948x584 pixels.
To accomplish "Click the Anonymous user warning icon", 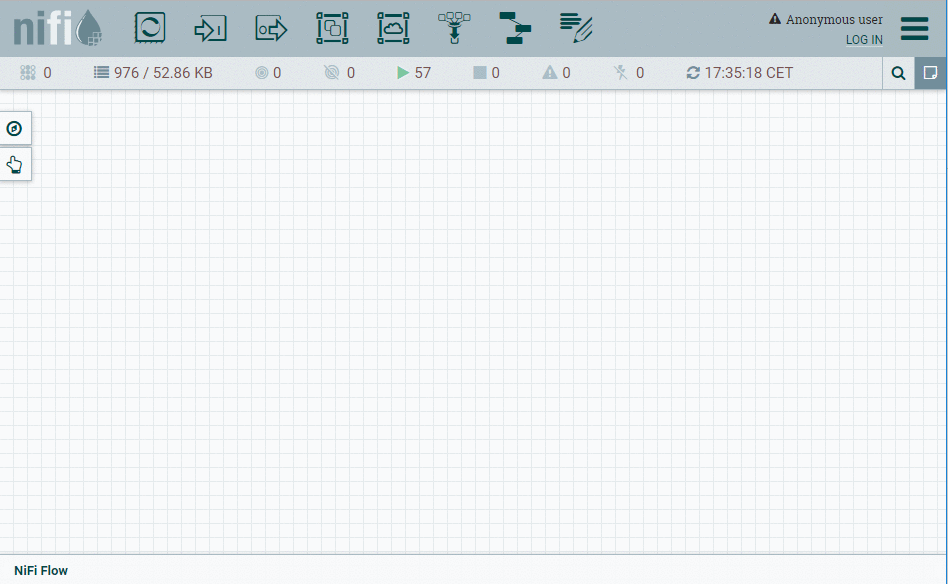I will pyautogui.click(x=774, y=19).
